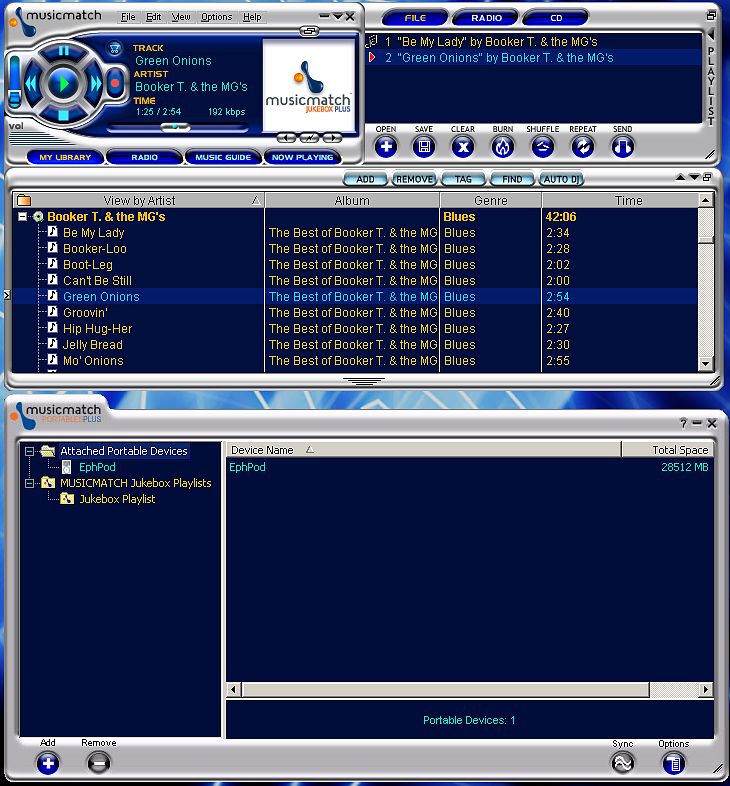The height and width of the screenshot is (786, 730).
Task: Click the Play button in the player
Action: click(x=63, y=83)
